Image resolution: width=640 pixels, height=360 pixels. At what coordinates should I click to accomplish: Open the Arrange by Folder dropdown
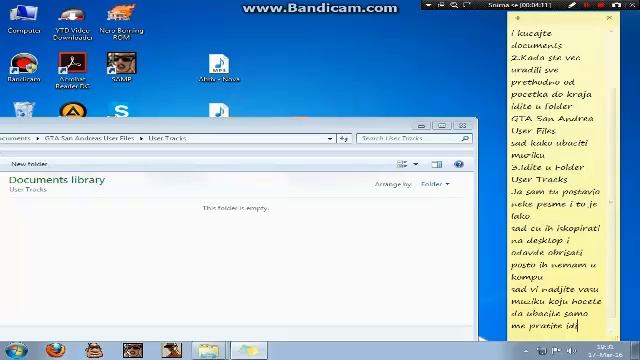click(x=435, y=184)
